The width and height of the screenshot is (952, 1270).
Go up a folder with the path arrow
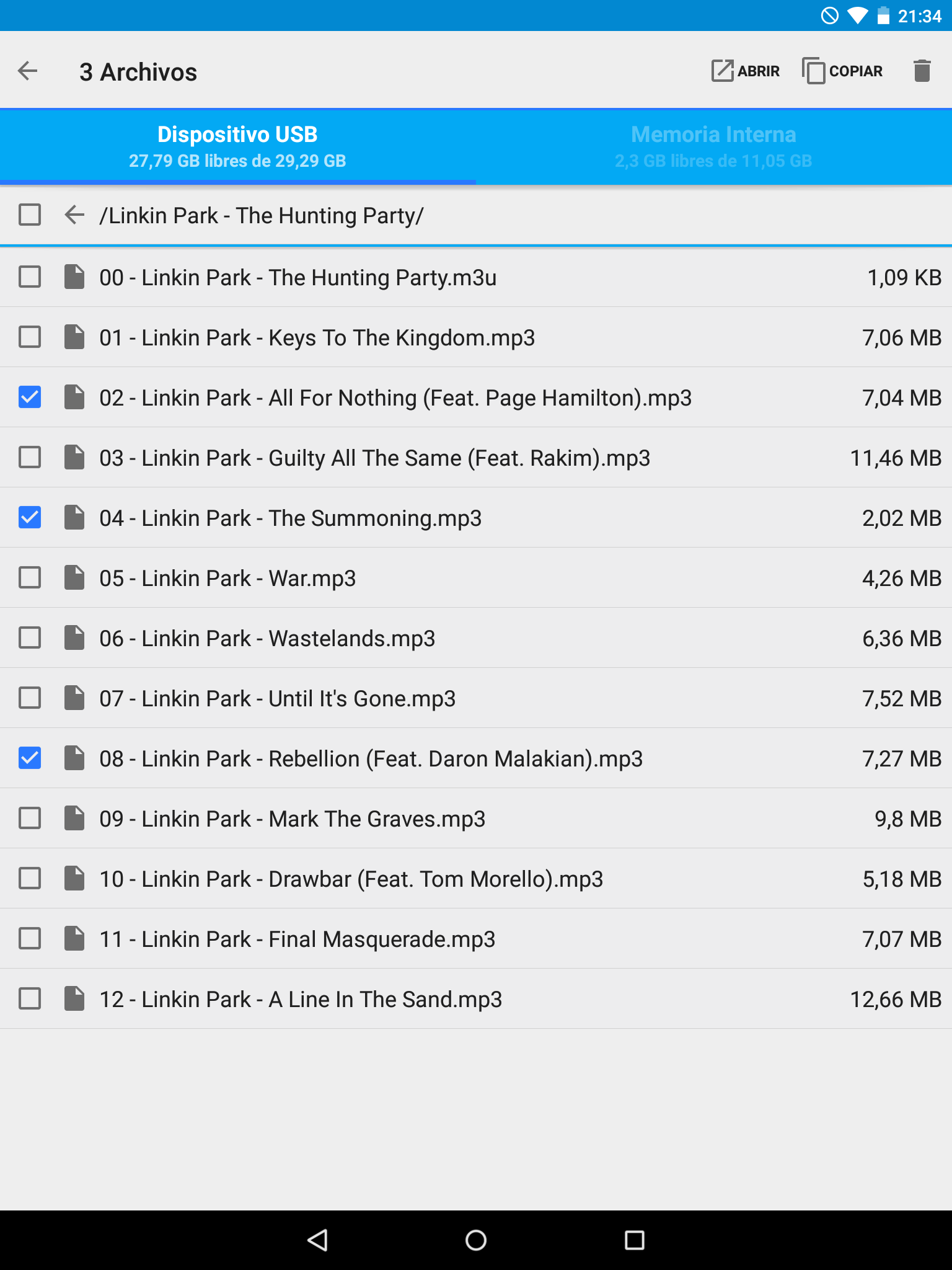coord(74,215)
